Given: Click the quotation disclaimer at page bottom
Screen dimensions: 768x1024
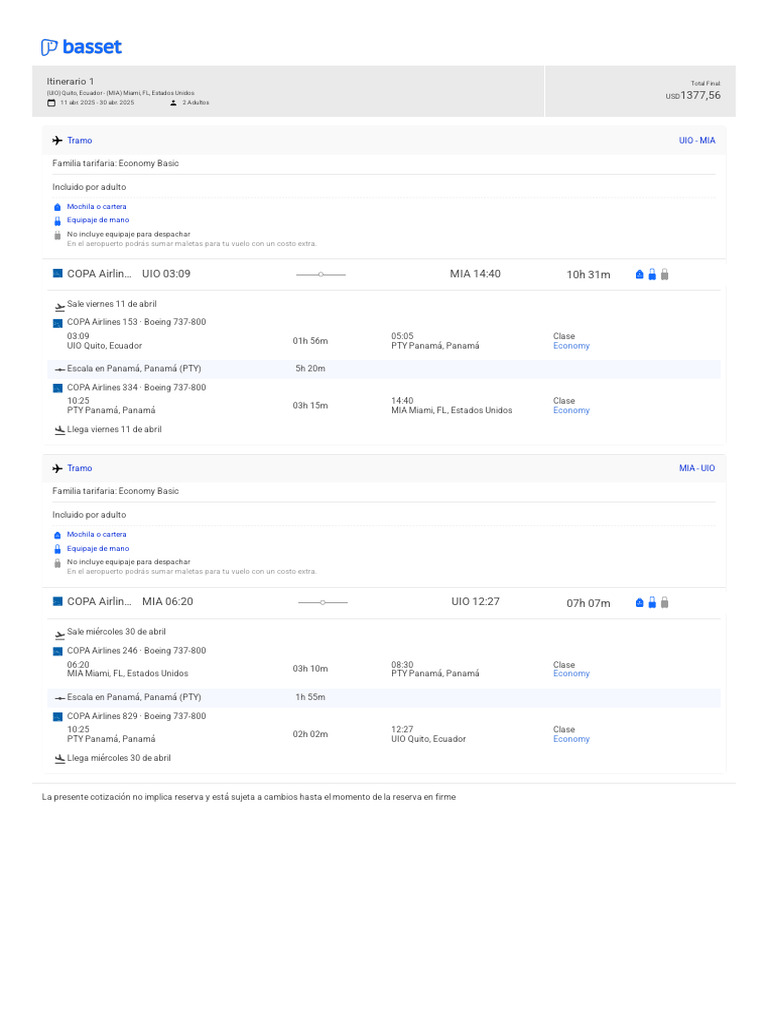Looking at the screenshot, I should [249, 797].
